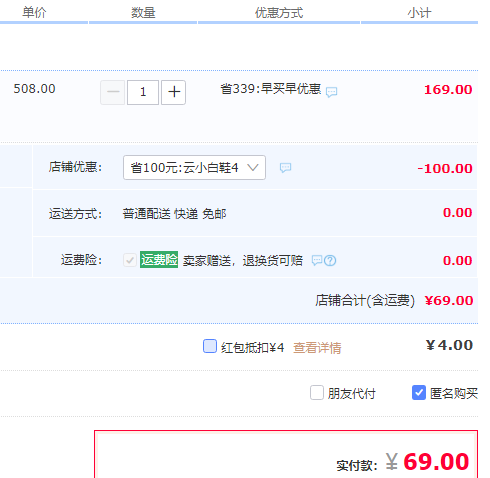Viewport: 490px width, 478px height.
Task: Click the quantity input field
Action: (143, 92)
